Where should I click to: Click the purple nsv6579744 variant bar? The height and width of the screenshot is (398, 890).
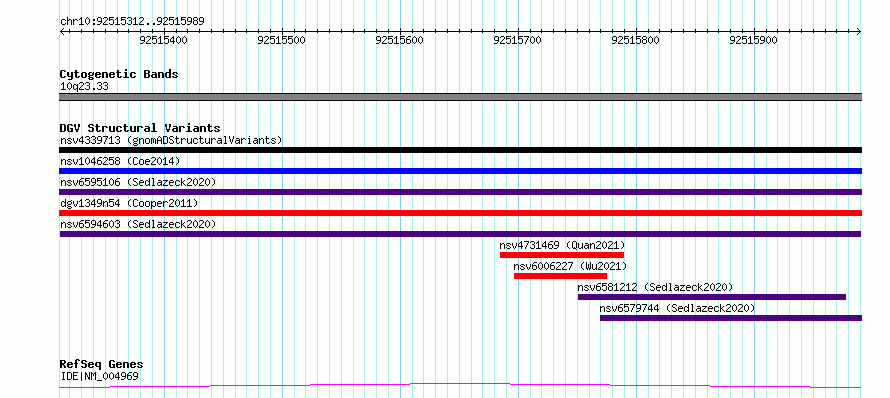click(731, 318)
